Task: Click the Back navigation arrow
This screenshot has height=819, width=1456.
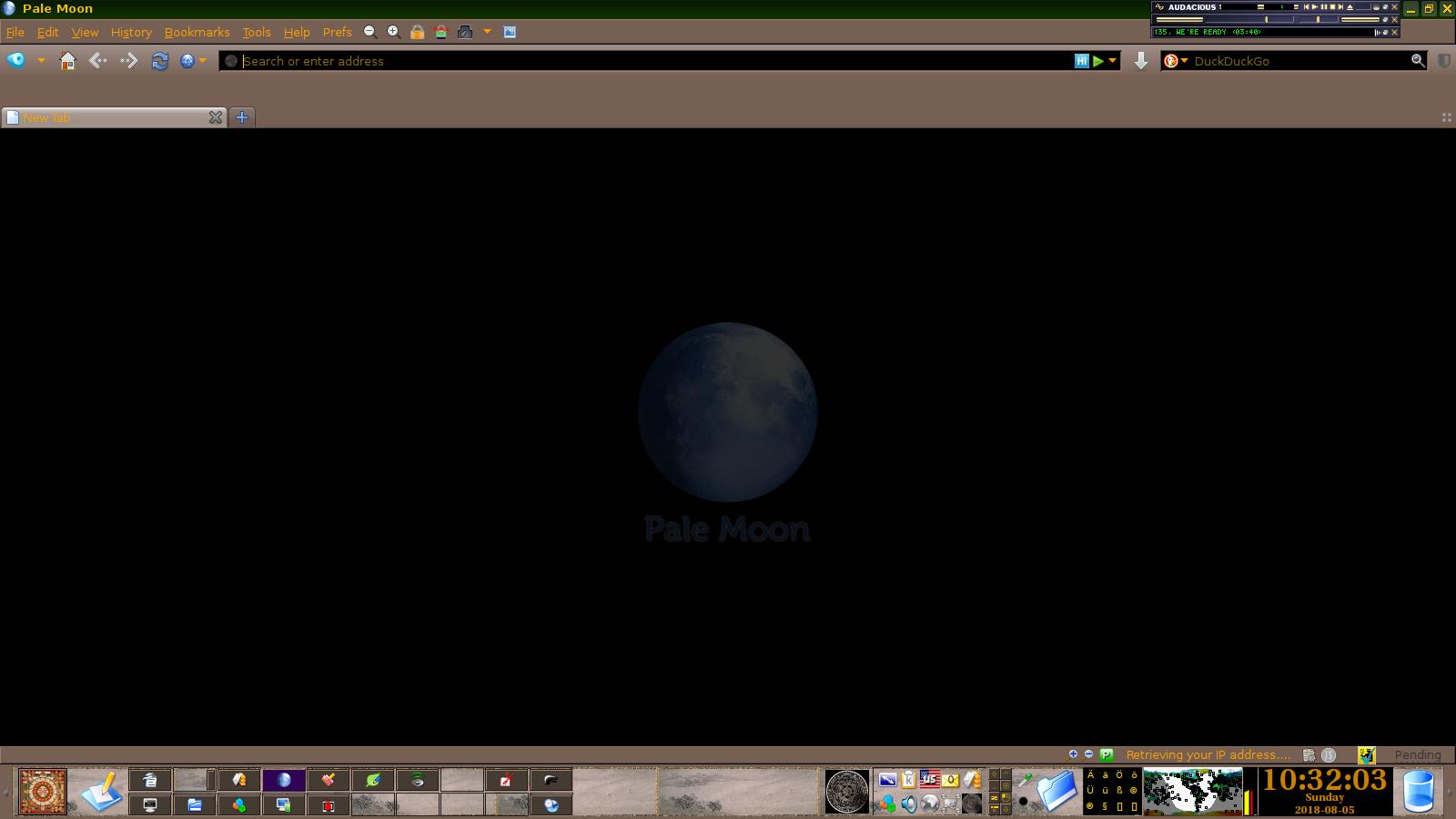Action: (98, 61)
